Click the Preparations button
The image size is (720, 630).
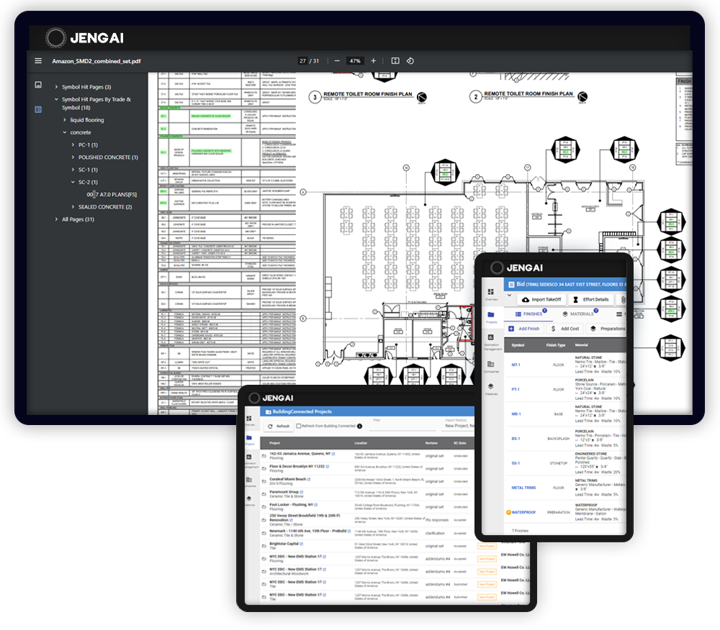click(x=608, y=329)
